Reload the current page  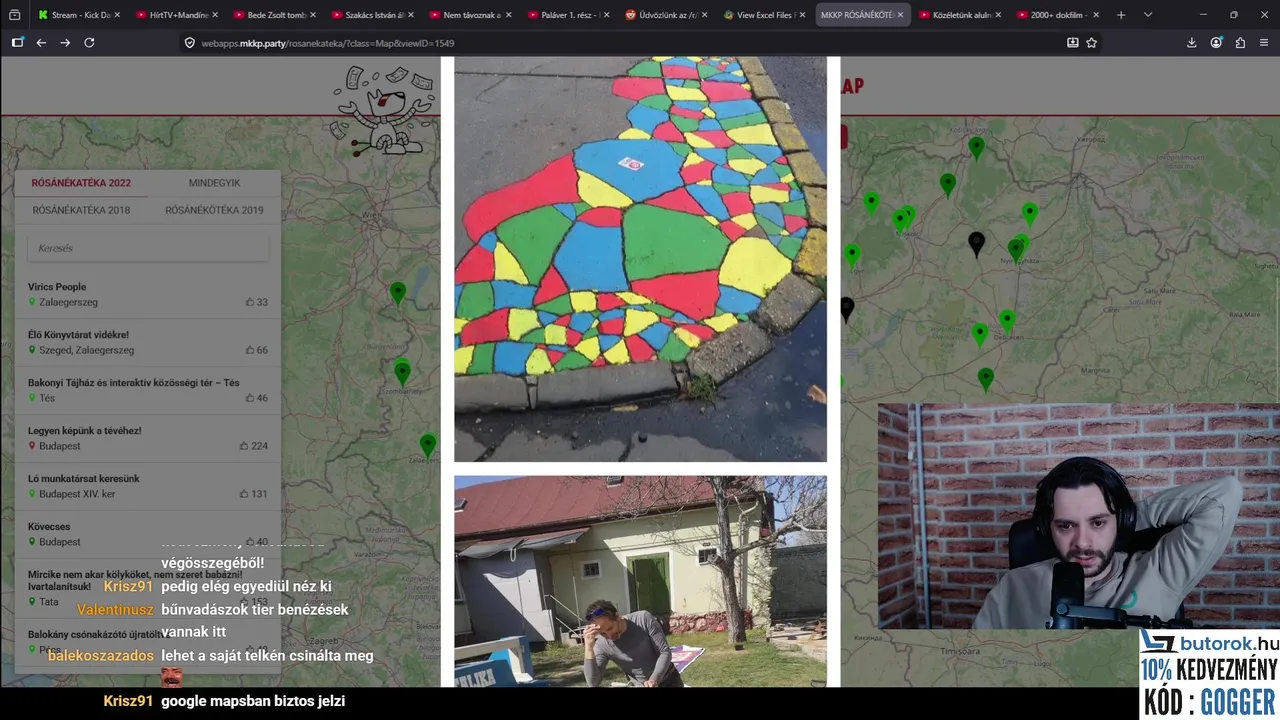click(89, 43)
